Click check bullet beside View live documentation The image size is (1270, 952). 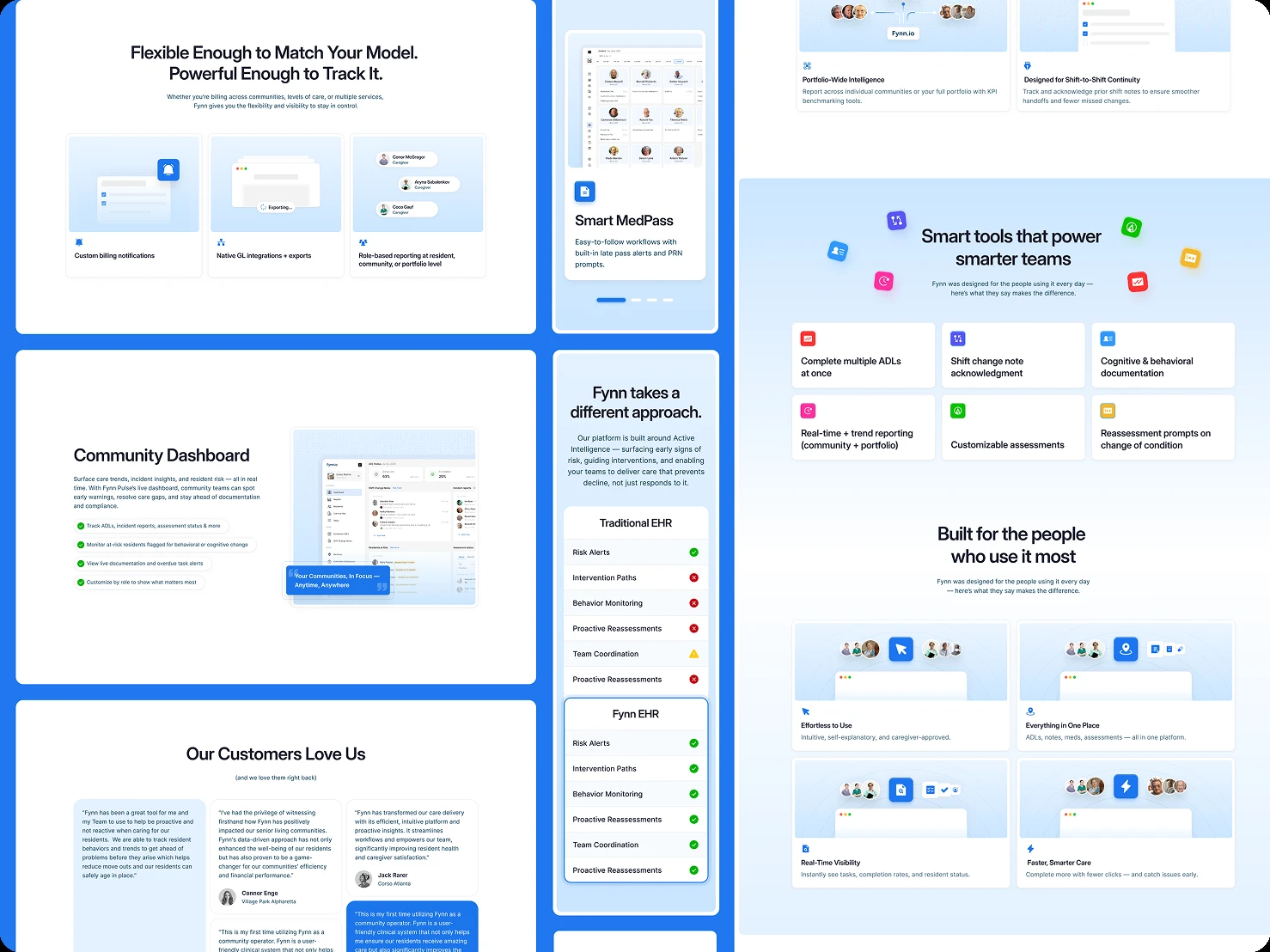81,564
